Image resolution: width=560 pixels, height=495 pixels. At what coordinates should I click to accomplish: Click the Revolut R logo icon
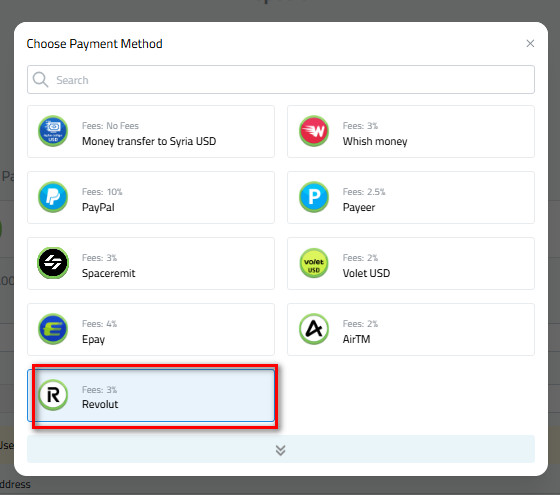[x=53, y=395]
